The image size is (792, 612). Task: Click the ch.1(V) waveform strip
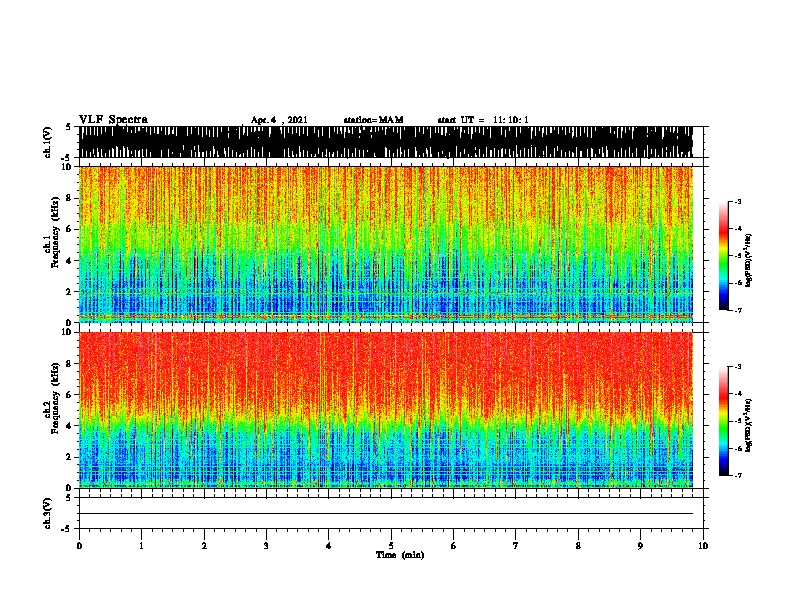(386, 142)
